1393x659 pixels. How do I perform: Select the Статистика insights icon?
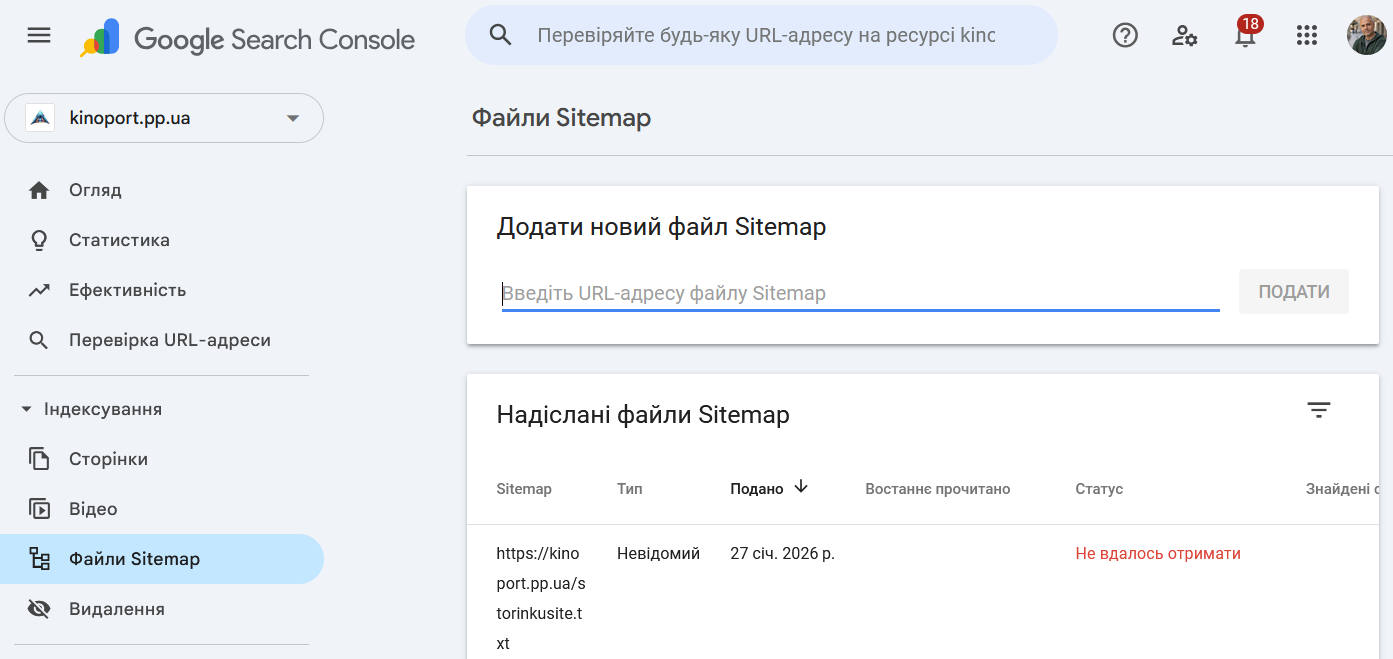(x=38, y=239)
